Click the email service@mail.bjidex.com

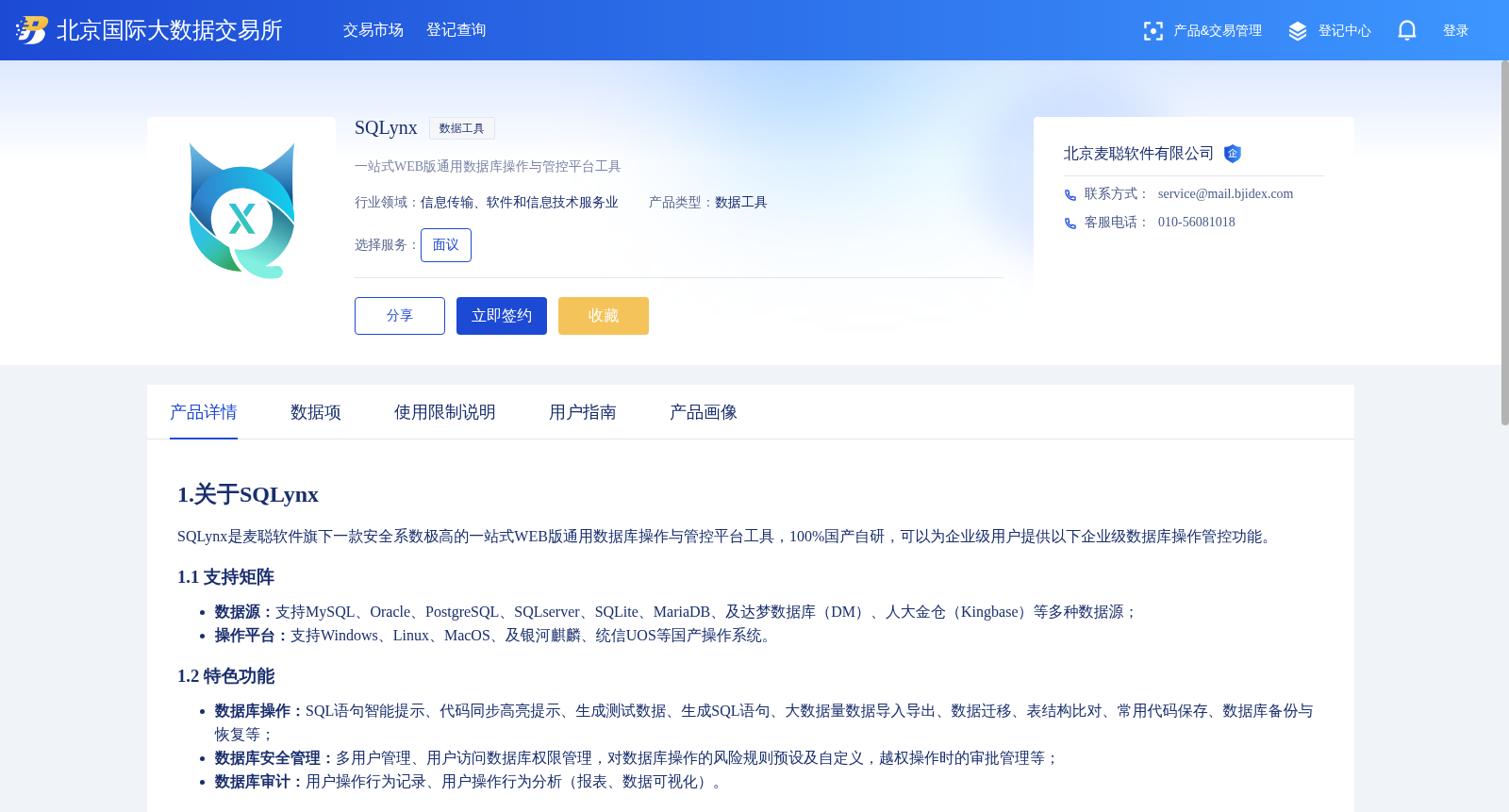(x=1225, y=193)
